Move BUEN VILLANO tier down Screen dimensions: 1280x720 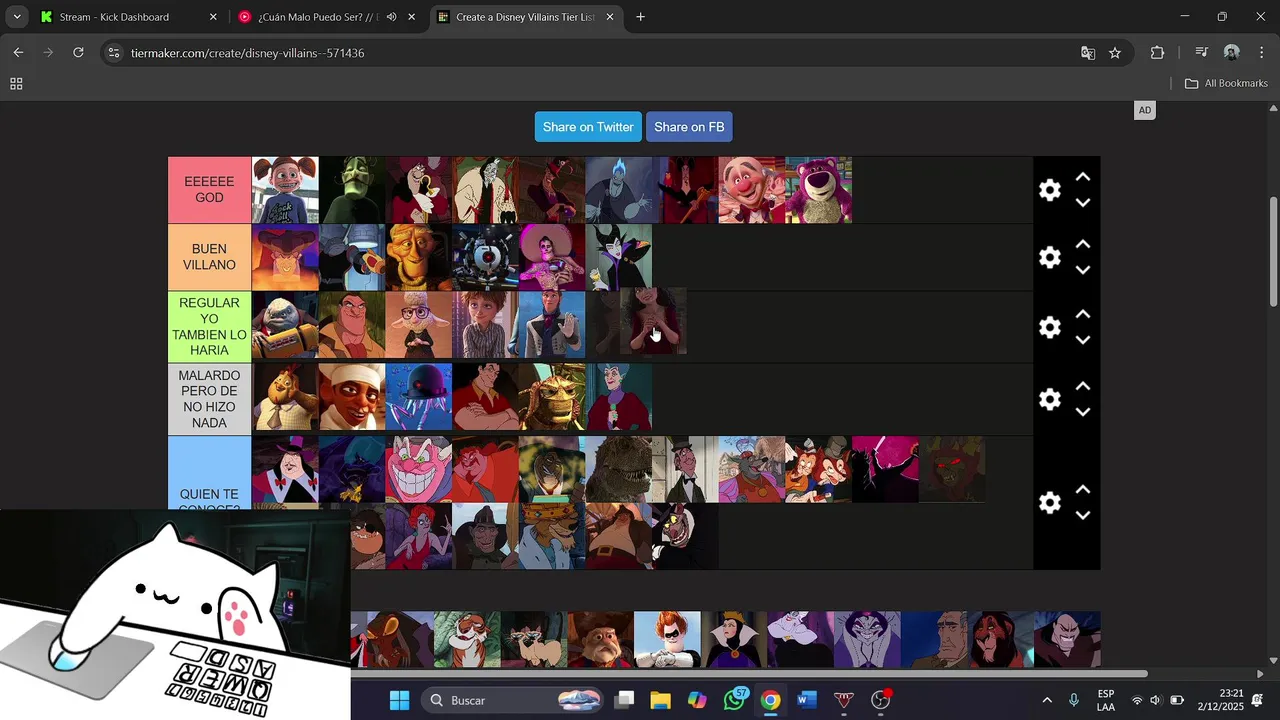coord(1082,270)
